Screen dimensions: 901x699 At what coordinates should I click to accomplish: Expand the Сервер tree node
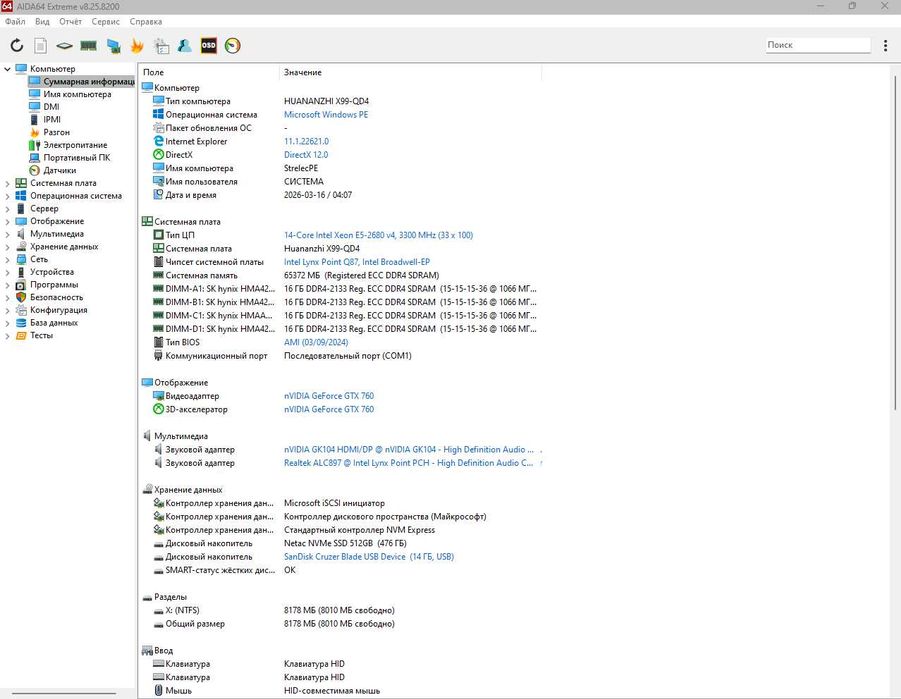(x=7, y=209)
